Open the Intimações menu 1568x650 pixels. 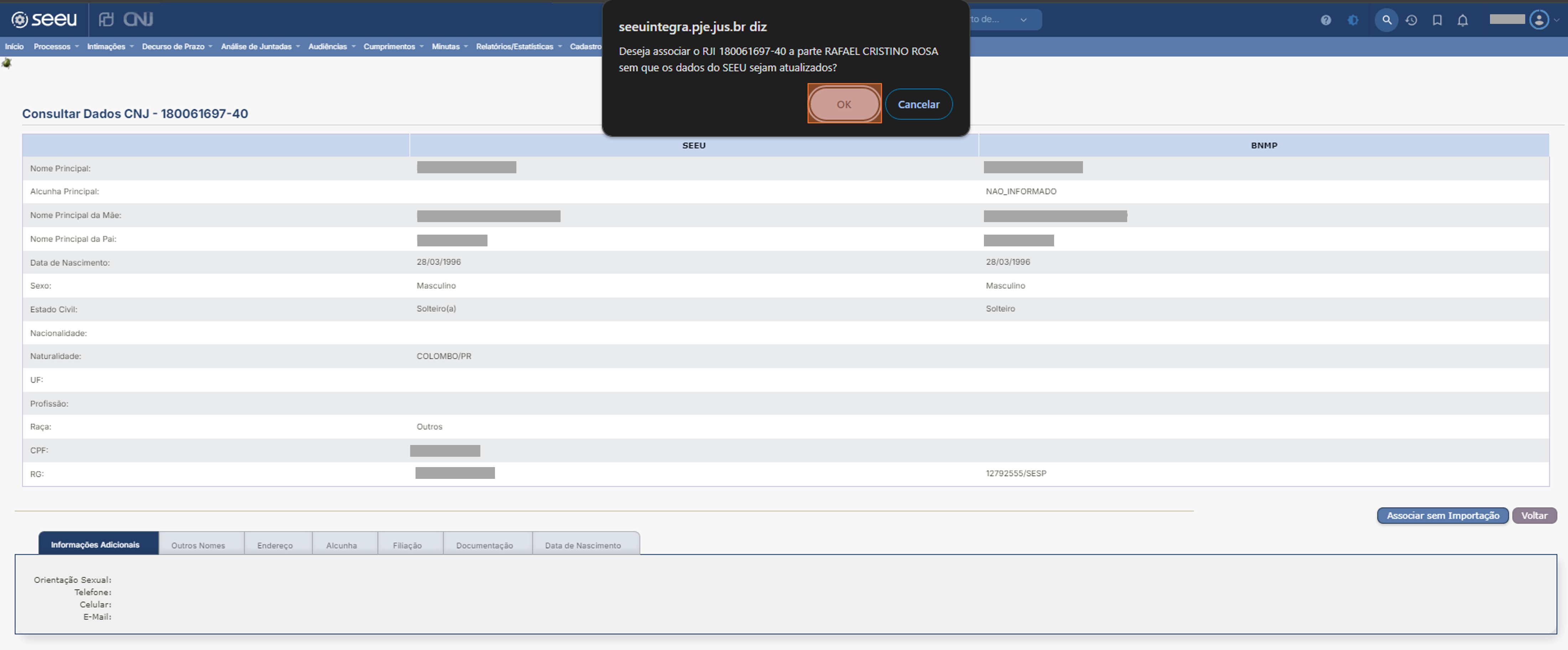110,46
